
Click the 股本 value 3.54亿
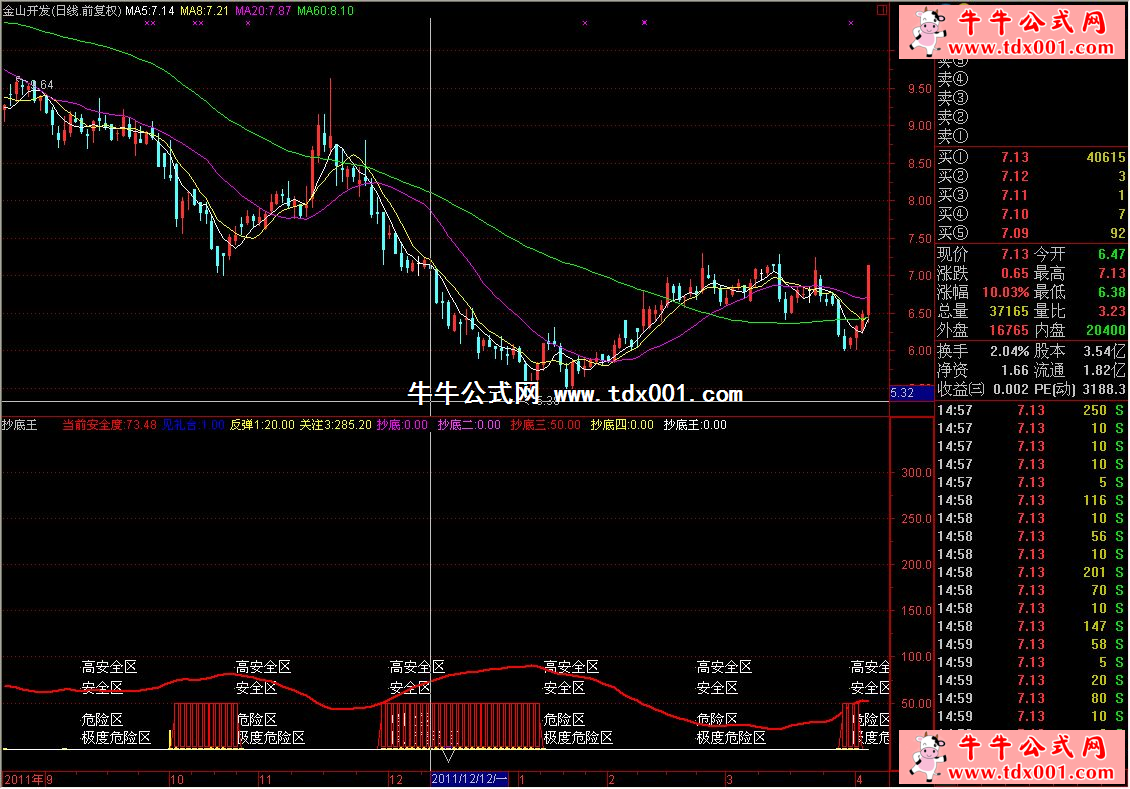click(1104, 352)
